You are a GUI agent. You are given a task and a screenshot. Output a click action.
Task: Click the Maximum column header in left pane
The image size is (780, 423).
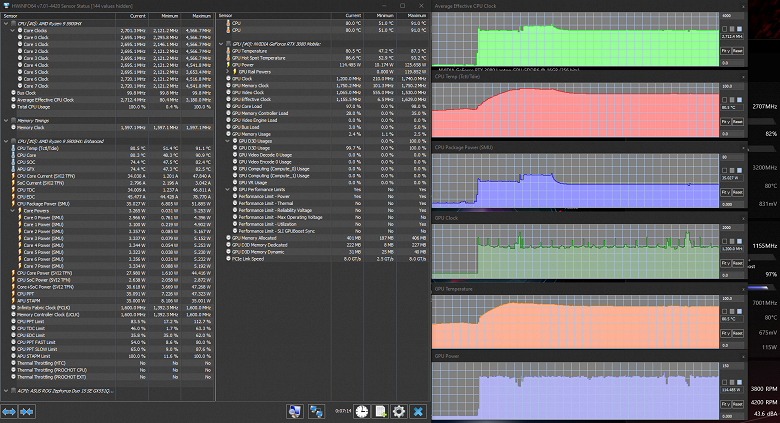click(198, 17)
